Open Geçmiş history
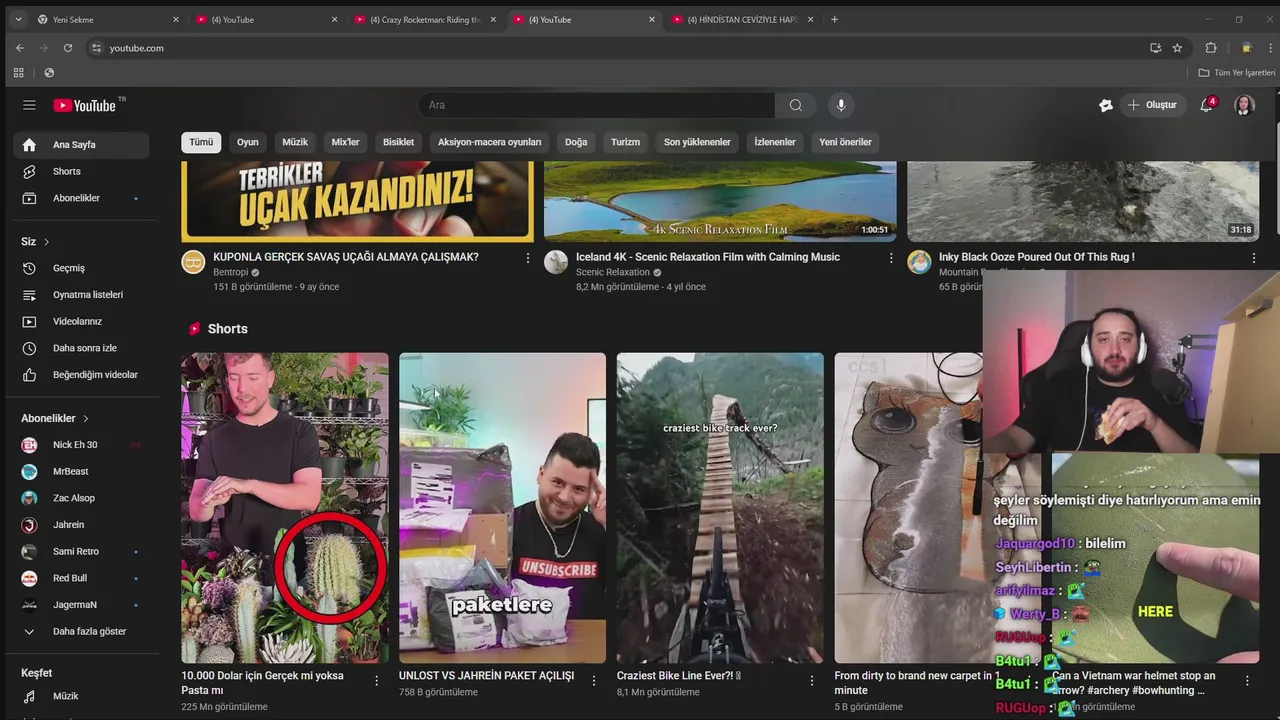Screen dimensions: 1280x720 pyautogui.click(x=81, y=268)
